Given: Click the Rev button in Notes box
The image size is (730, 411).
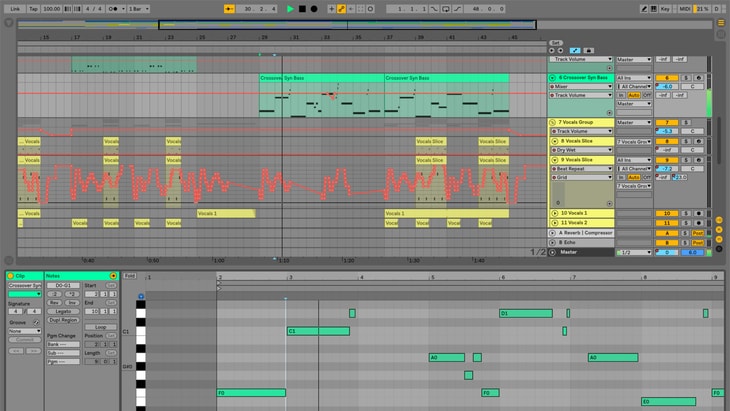Looking at the screenshot, I should [x=54, y=303].
